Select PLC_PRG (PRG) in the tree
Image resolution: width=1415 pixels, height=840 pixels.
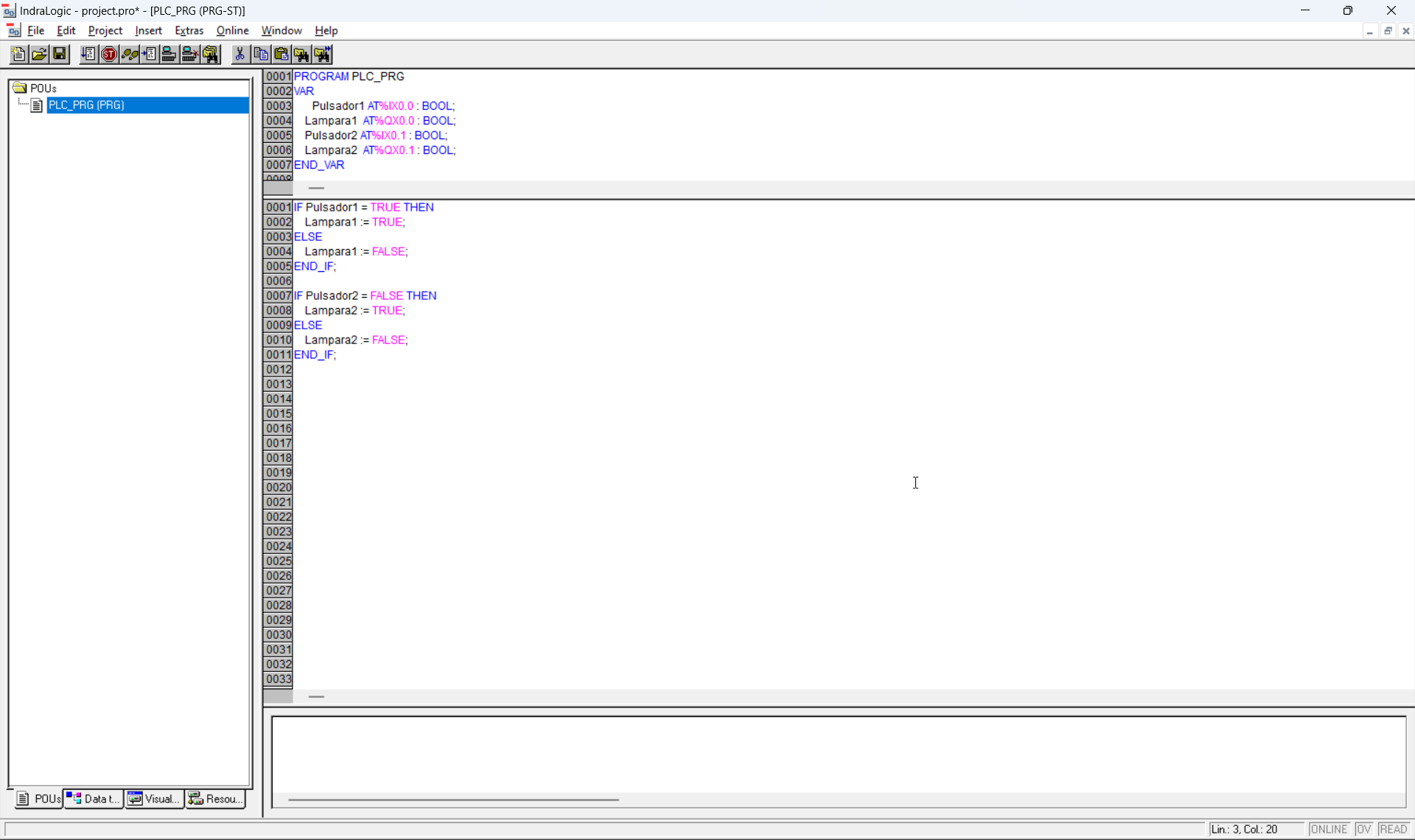(86, 105)
